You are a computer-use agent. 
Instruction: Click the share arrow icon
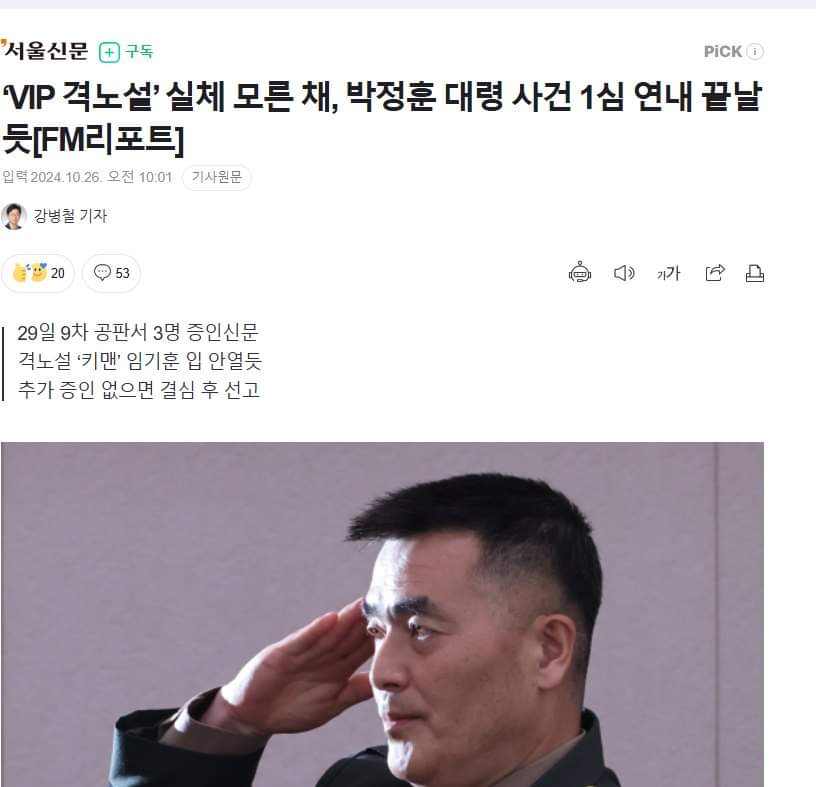[x=715, y=273]
